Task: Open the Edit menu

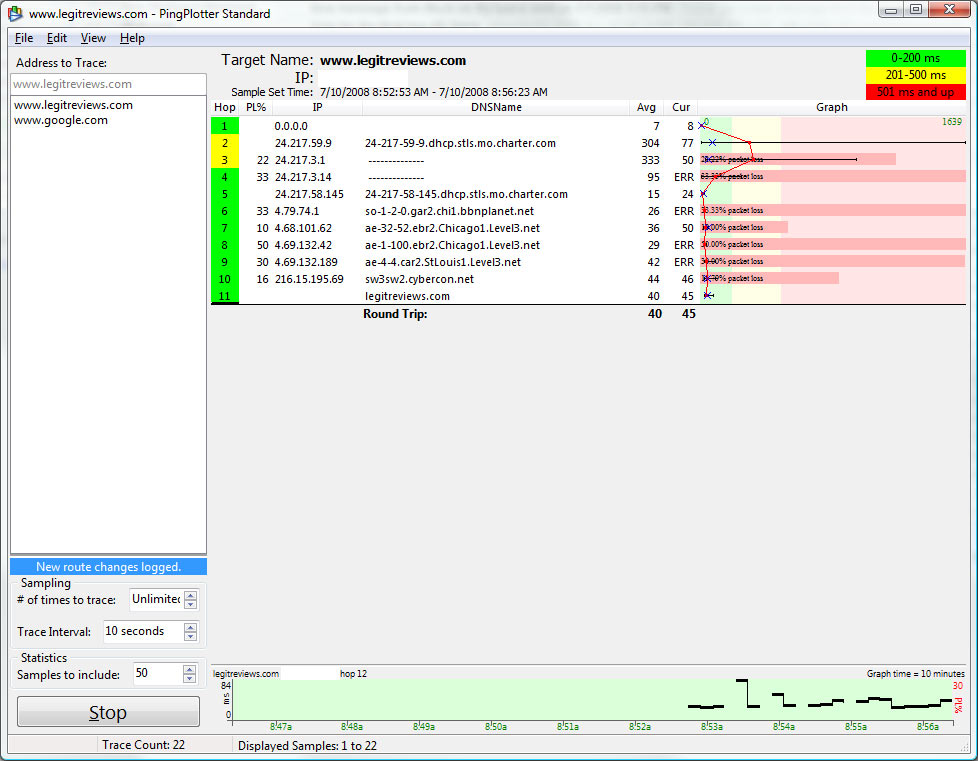Action: (x=57, y=38)
